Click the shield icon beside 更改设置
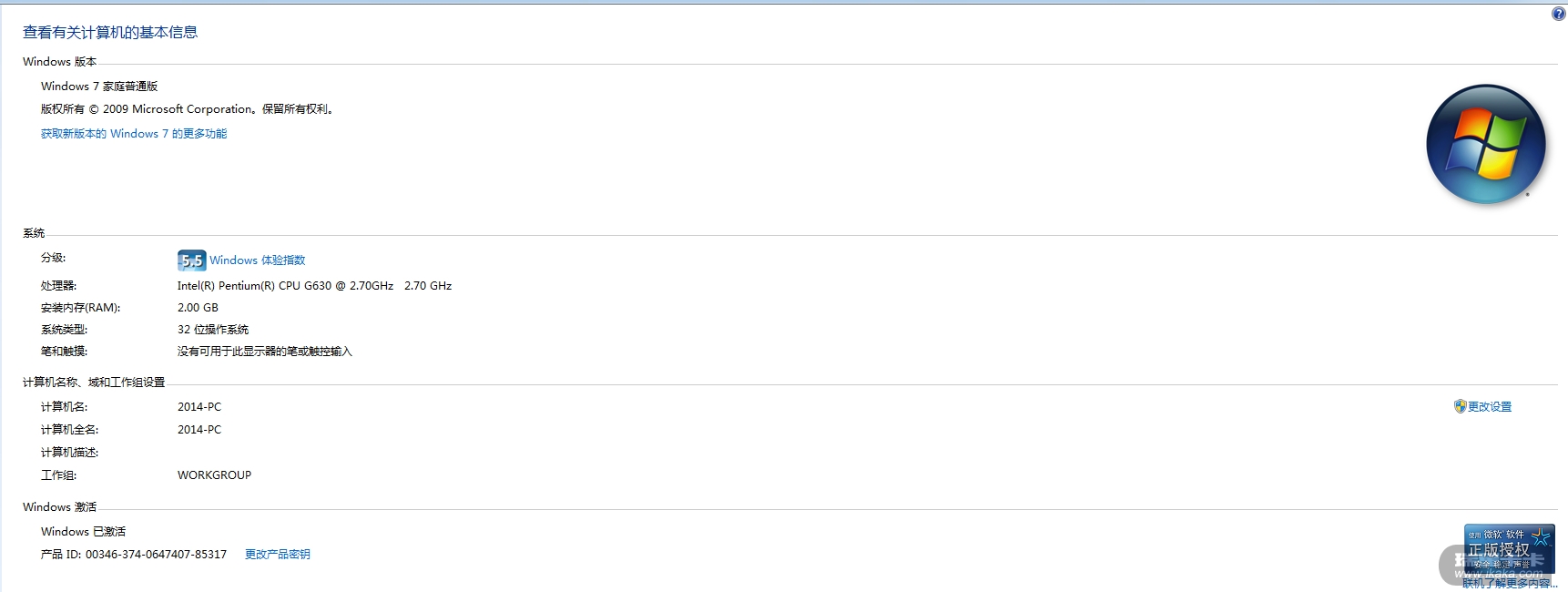 pos(1460,406)
